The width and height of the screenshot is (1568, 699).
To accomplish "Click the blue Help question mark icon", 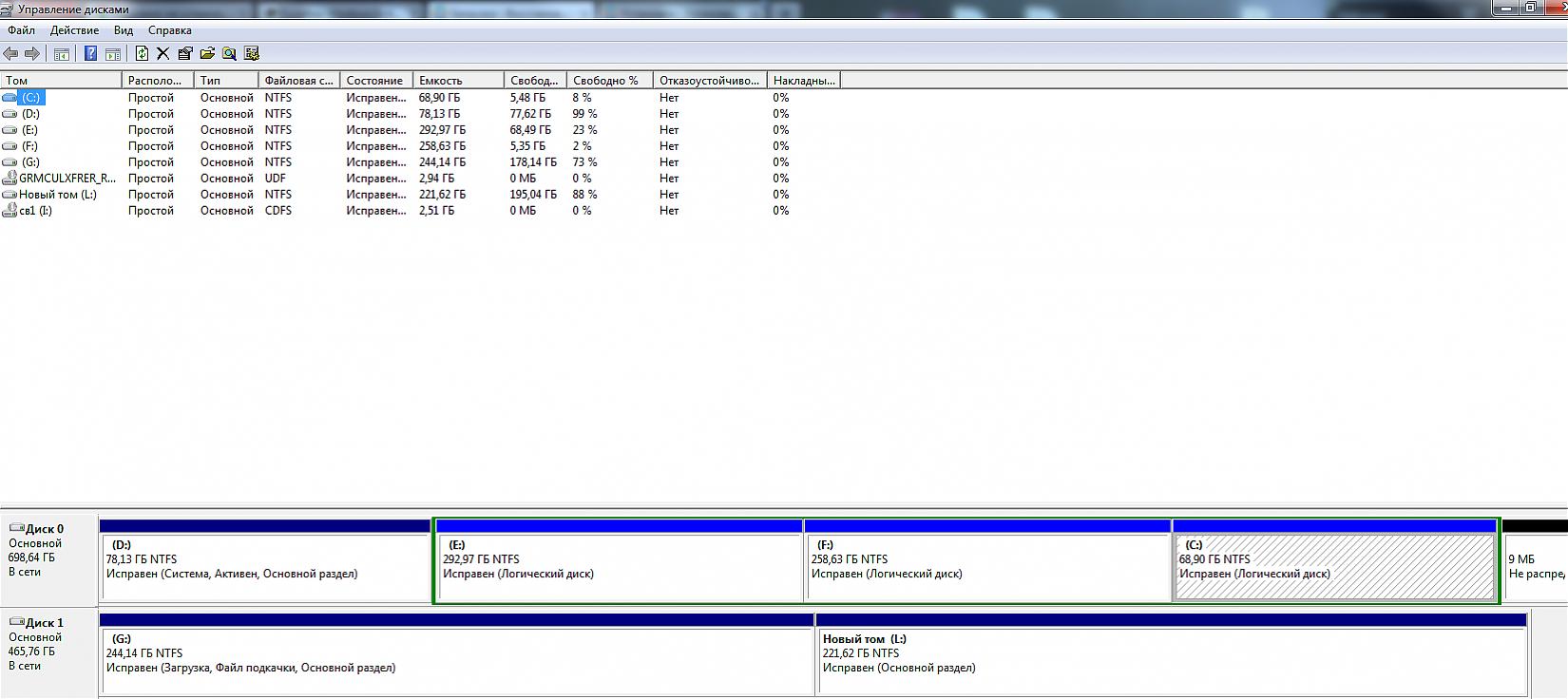I will pos(90,54).
